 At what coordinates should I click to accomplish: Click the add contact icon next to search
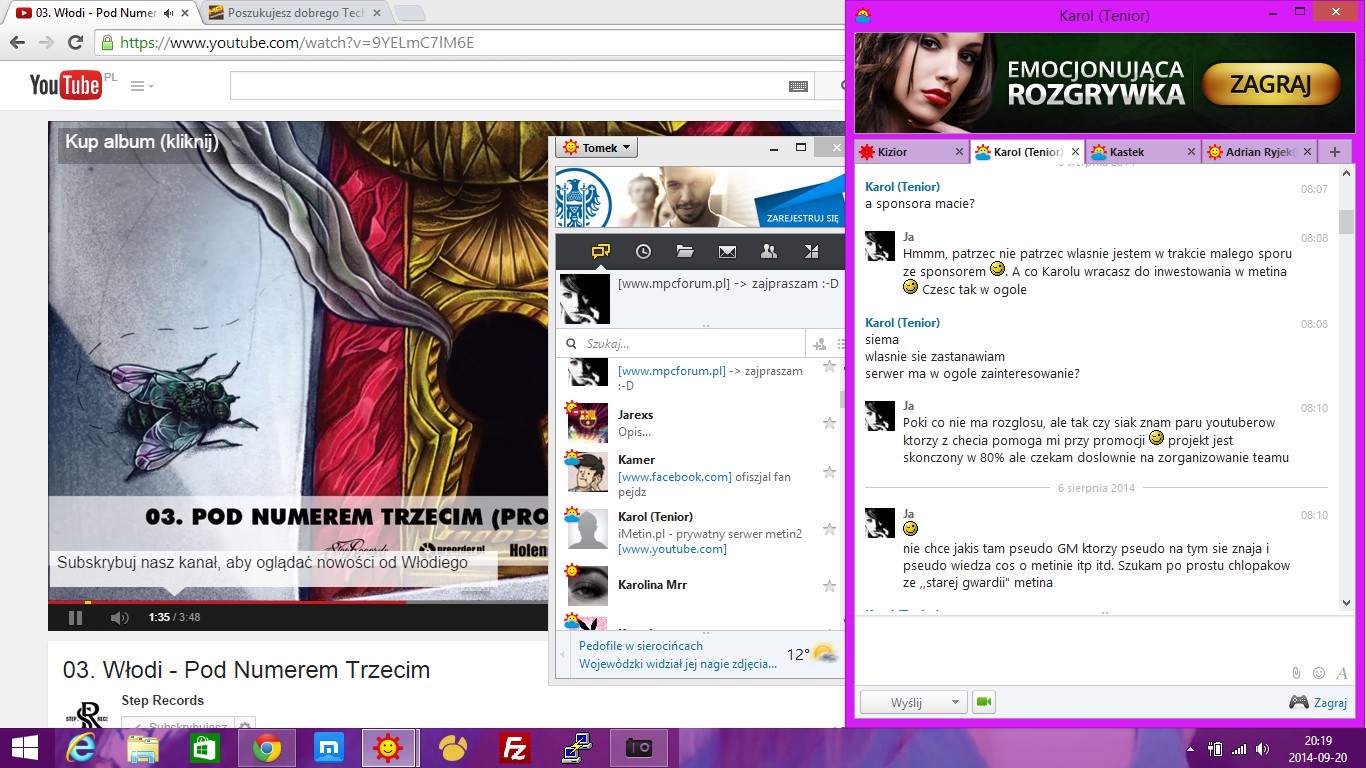point(820,344)
